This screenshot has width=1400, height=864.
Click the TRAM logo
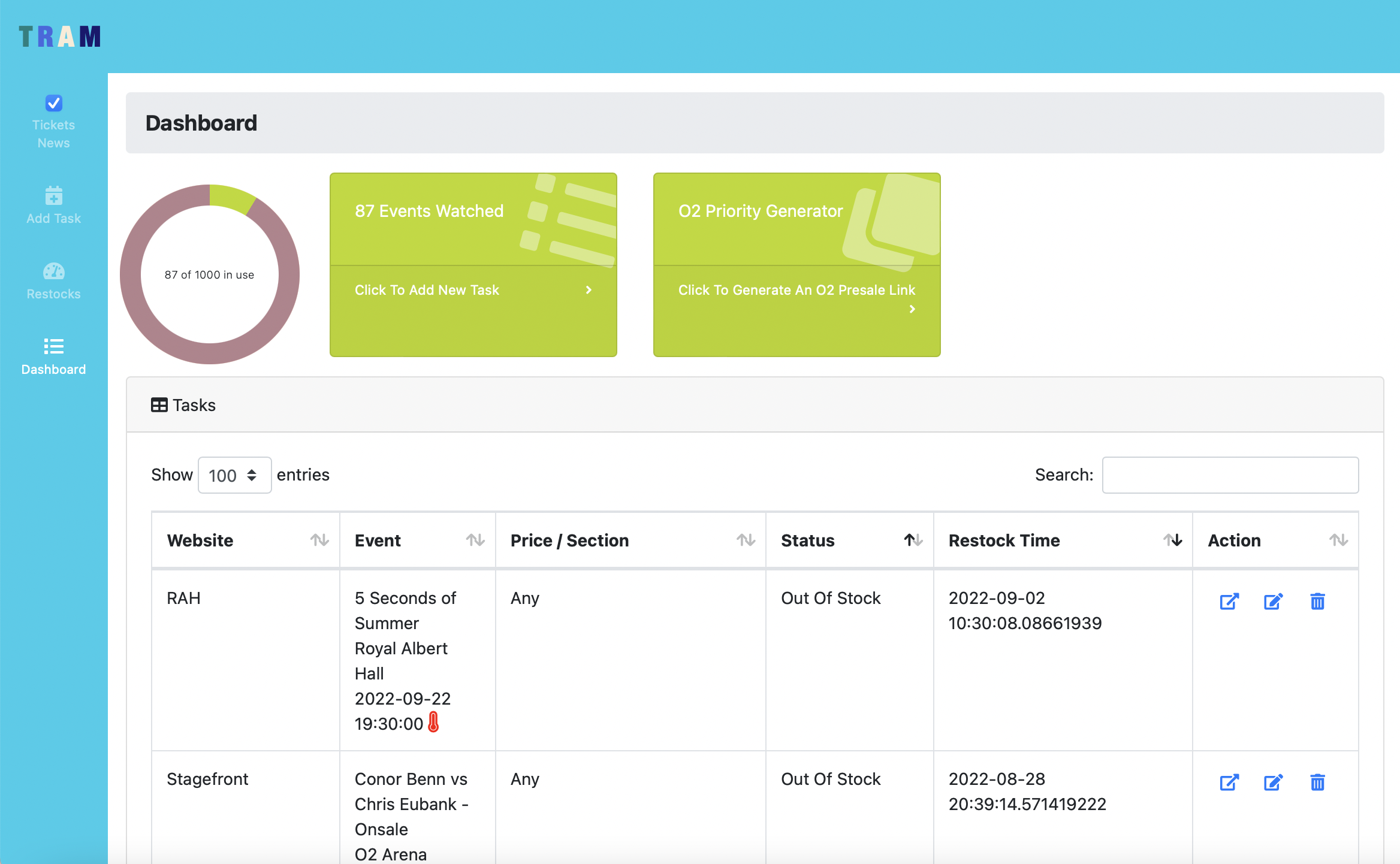59,37
